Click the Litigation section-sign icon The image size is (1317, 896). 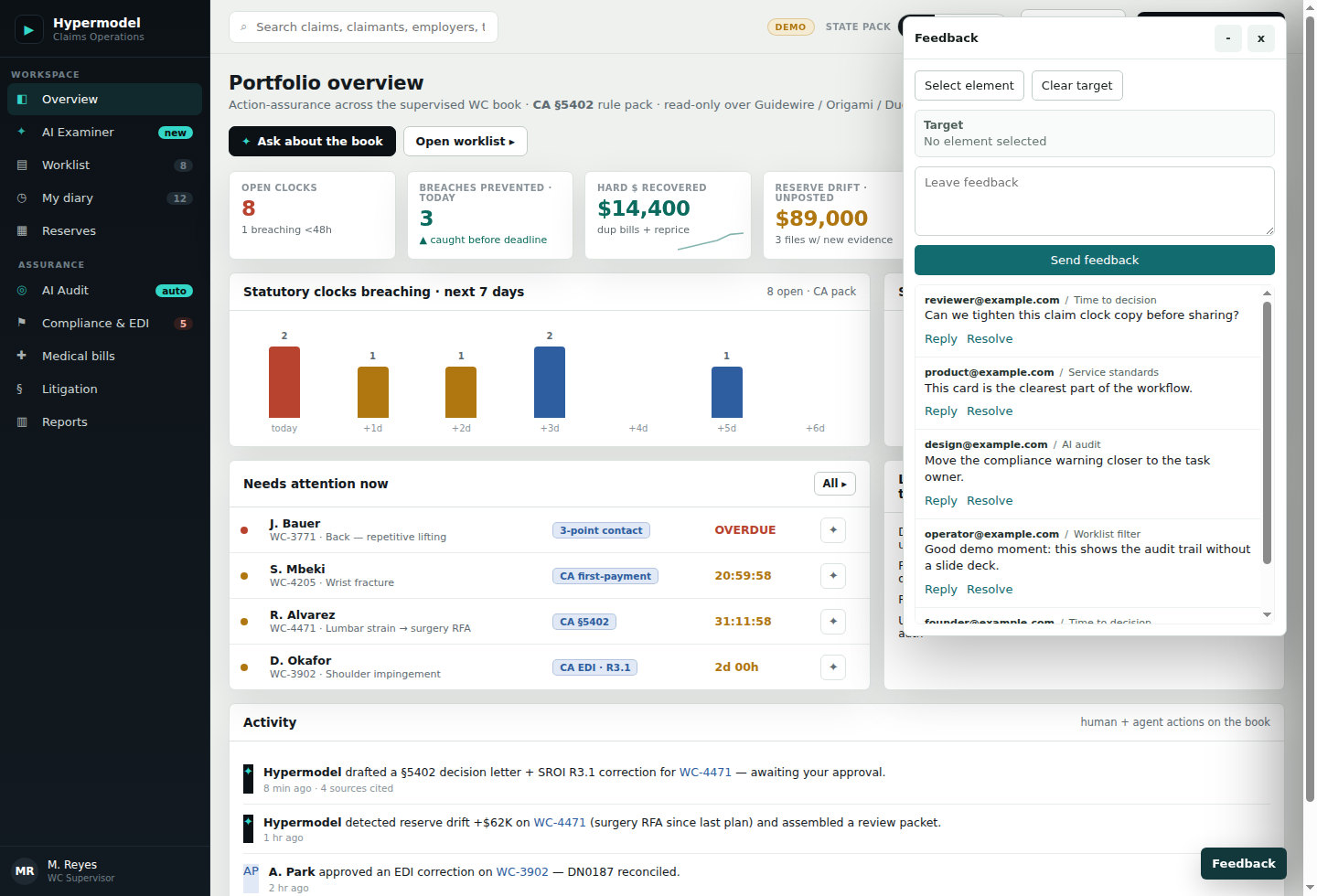(20, 389)
